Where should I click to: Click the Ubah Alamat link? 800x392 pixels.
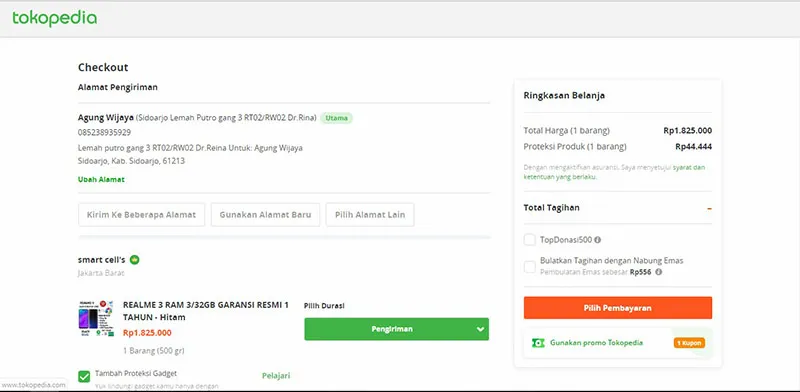[101, 180]
